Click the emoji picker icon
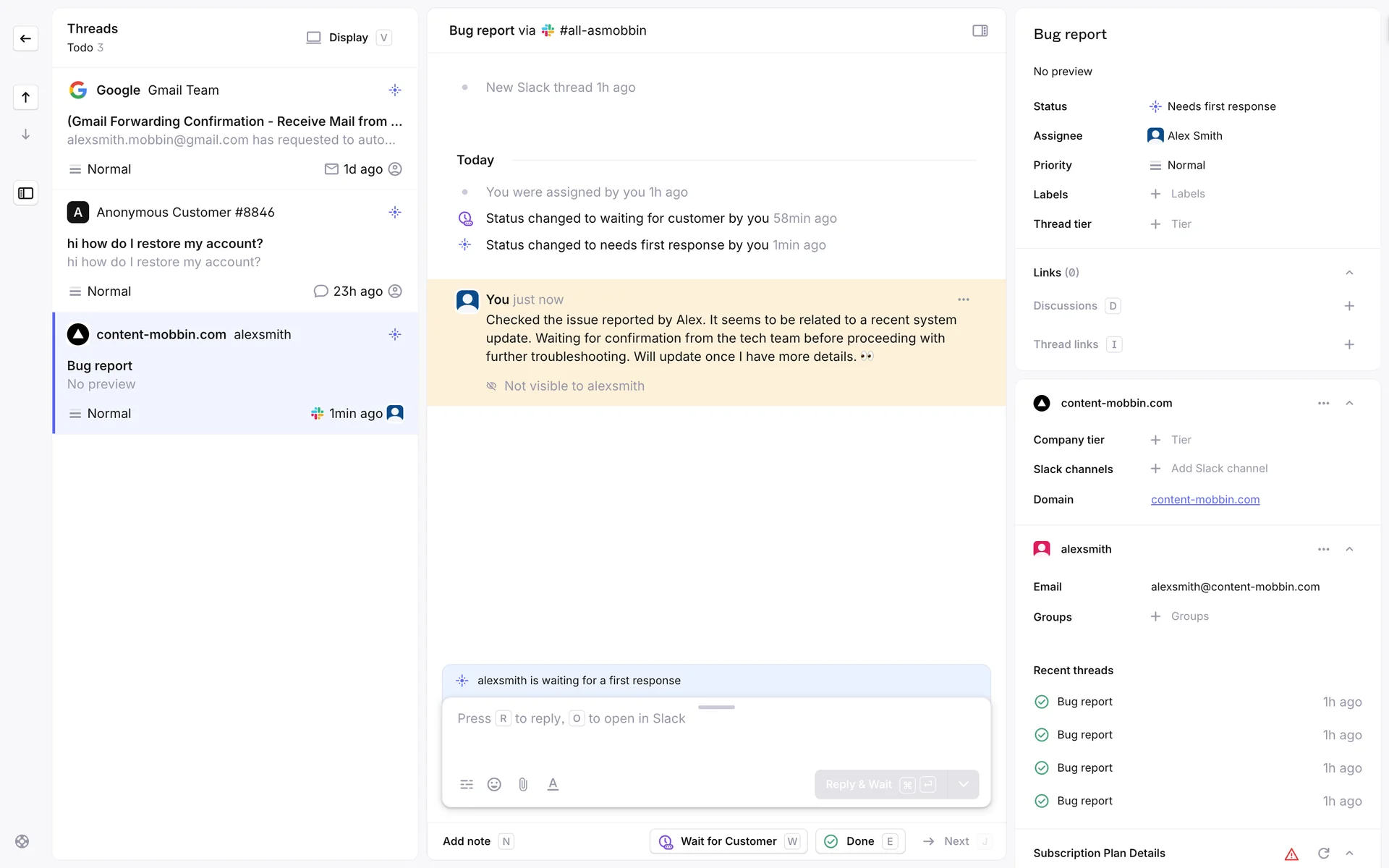This screenshot has width=1389, height=868. click(x=494, y=784)
